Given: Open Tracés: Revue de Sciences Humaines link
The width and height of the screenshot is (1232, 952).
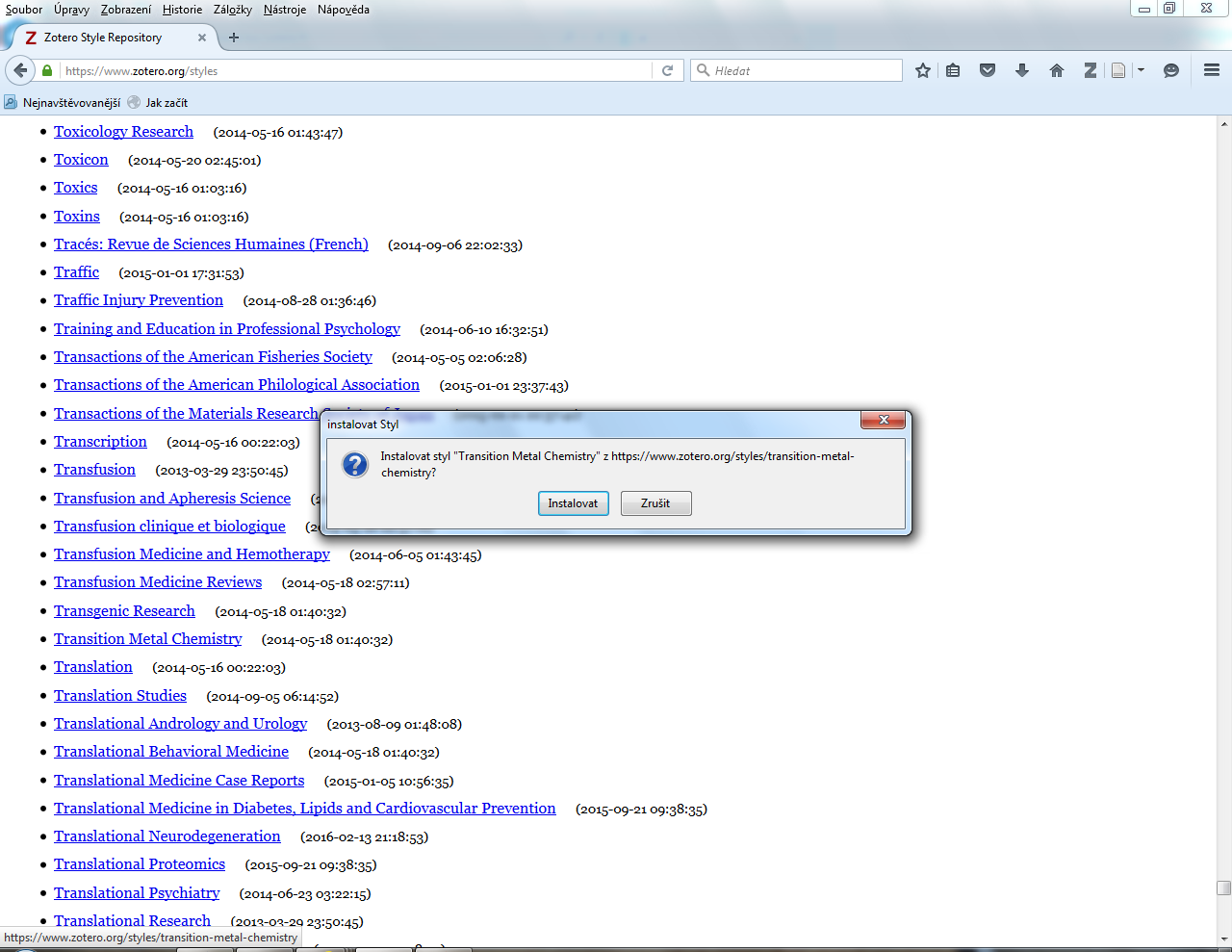Looking at the screenshot, I should tap(211, 244).
